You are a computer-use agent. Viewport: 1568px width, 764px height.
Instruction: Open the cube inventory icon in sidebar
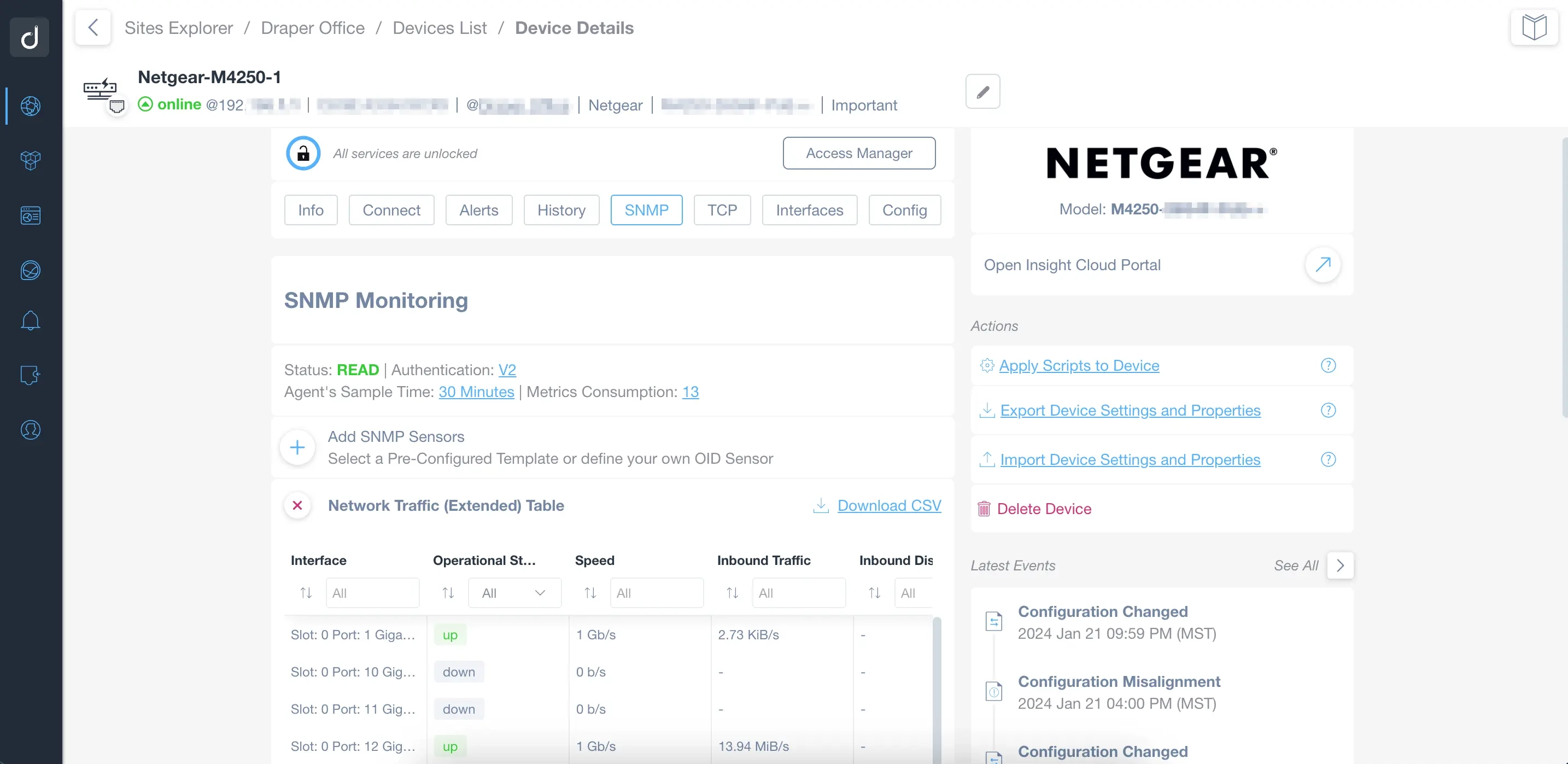31,160
